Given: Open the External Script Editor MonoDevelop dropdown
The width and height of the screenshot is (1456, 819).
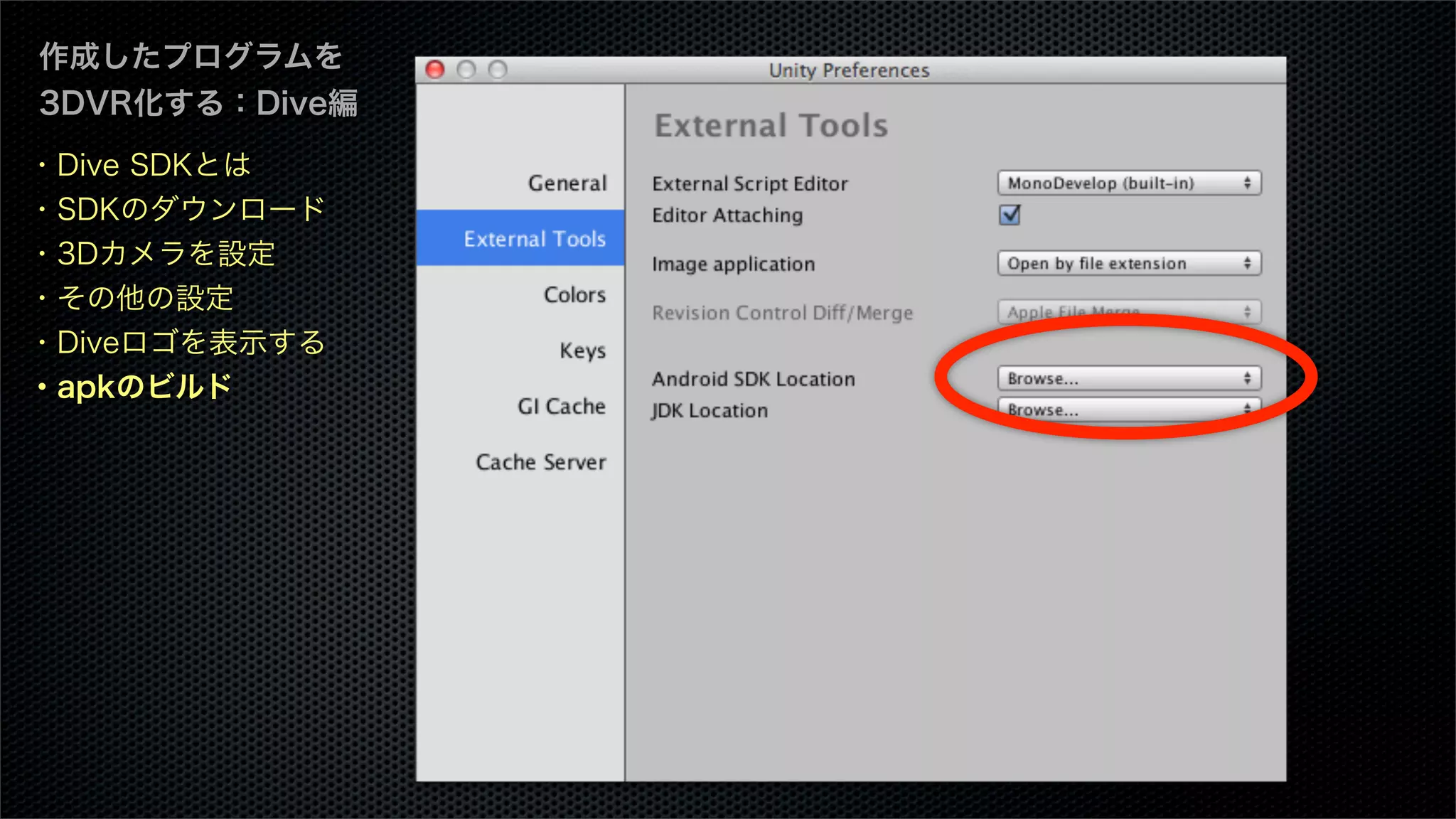Looking at the screenshot, I should tap(1128, 183).
